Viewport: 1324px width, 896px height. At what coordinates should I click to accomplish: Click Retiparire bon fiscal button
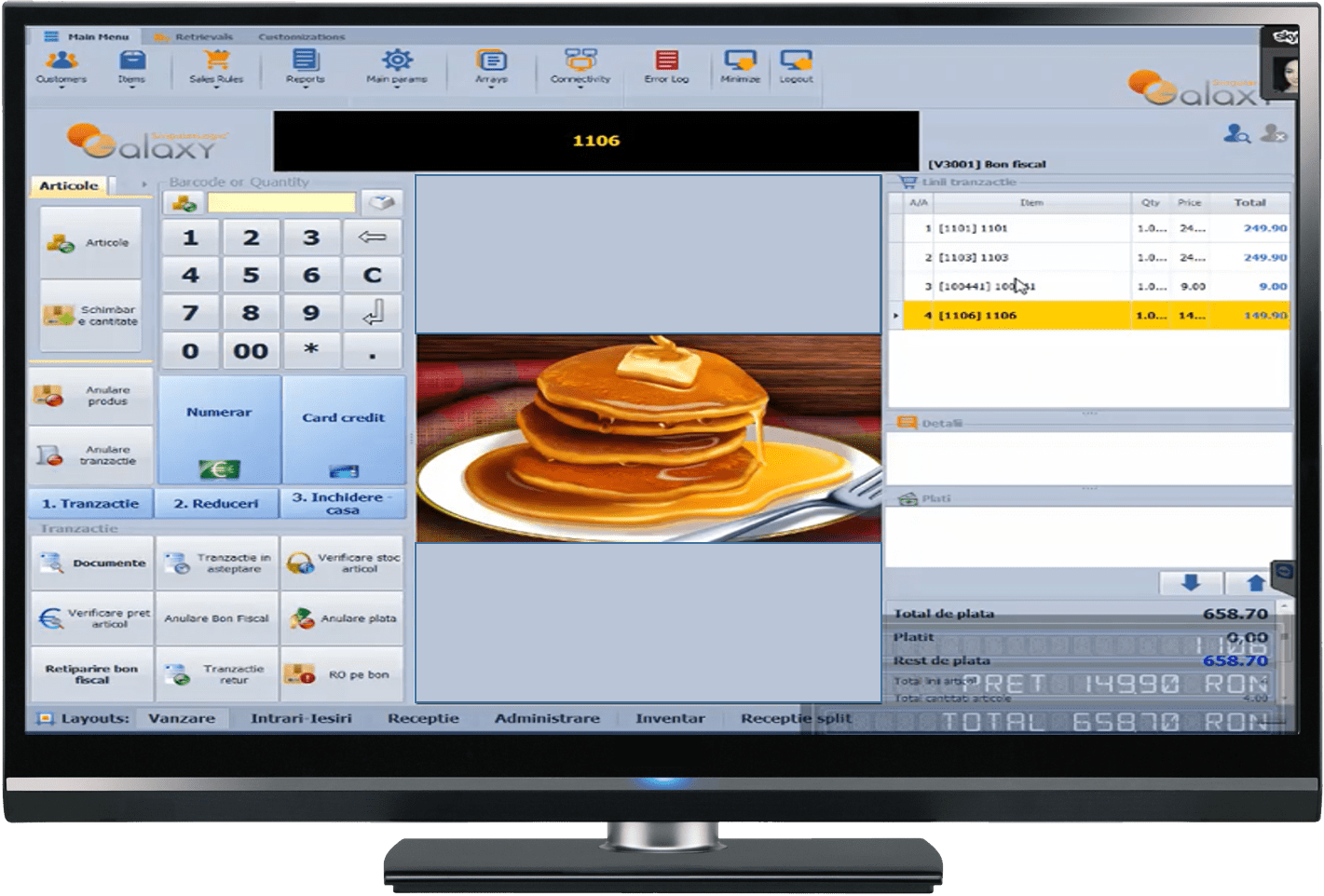pyautogui.click(x=91, y=674)
